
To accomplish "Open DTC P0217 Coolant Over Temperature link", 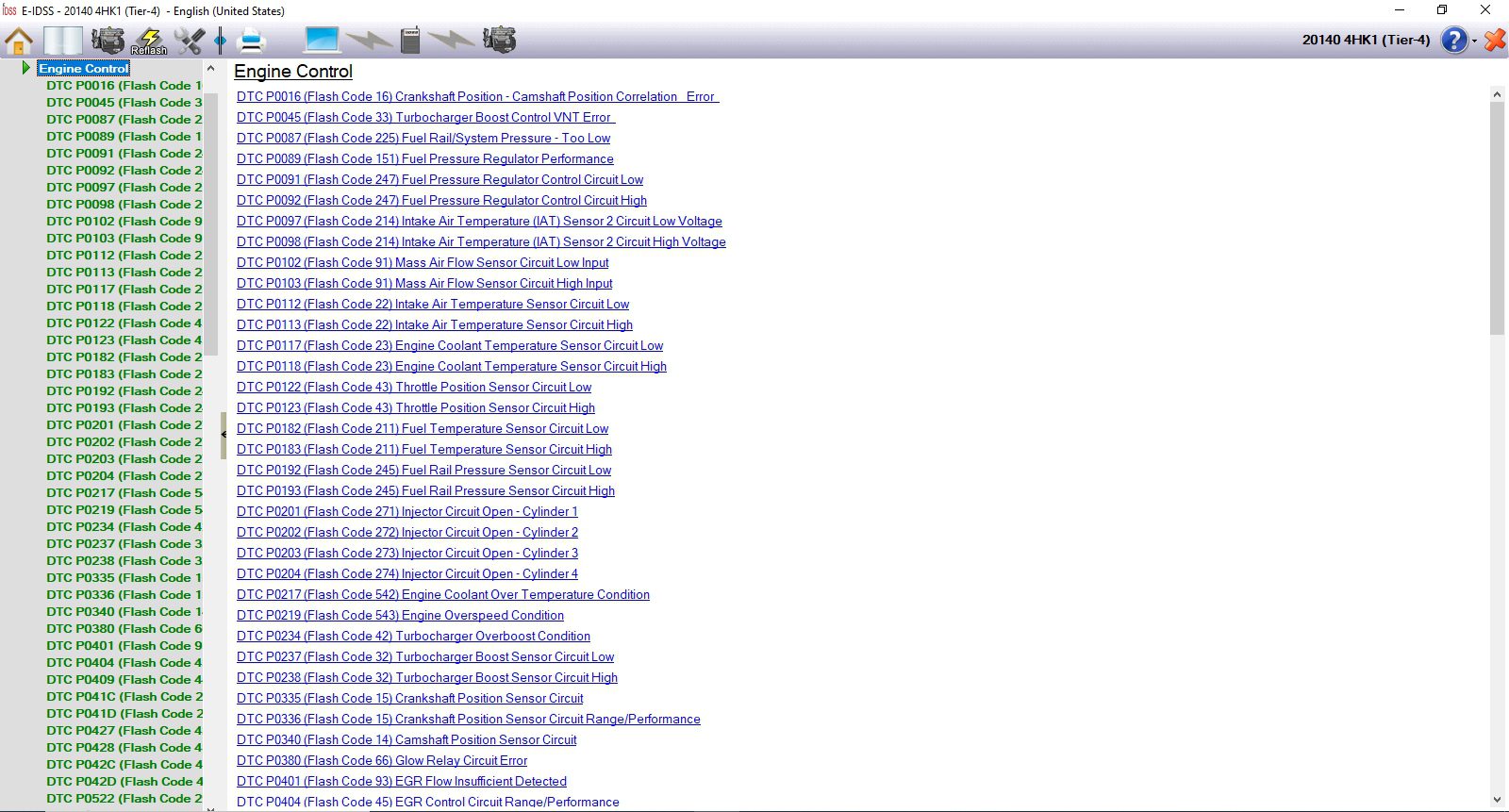I will tap(443, 594).
